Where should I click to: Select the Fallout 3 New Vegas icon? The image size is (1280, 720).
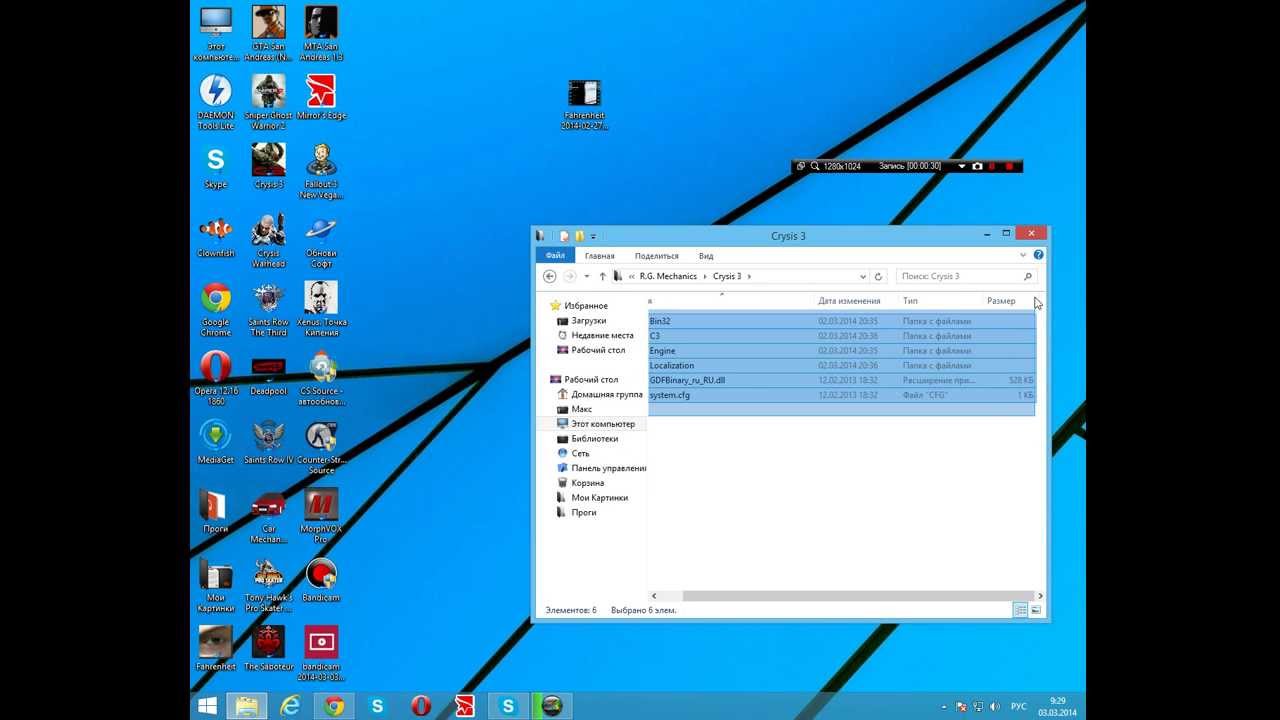[x=321, y=170]
